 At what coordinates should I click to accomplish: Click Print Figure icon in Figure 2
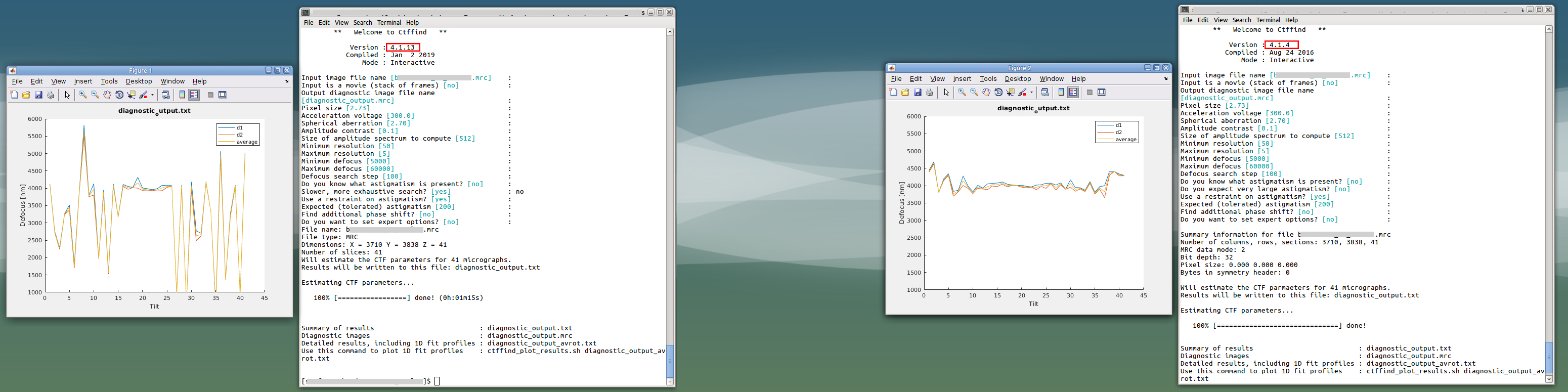click(x=930, y=93)
